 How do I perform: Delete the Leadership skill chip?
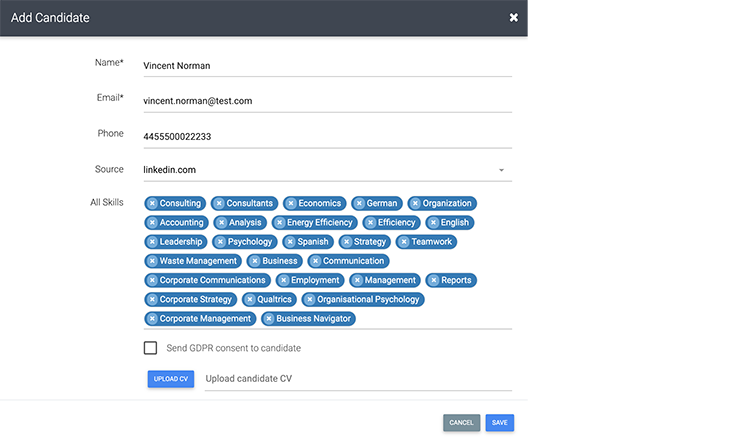click(152, 242)
